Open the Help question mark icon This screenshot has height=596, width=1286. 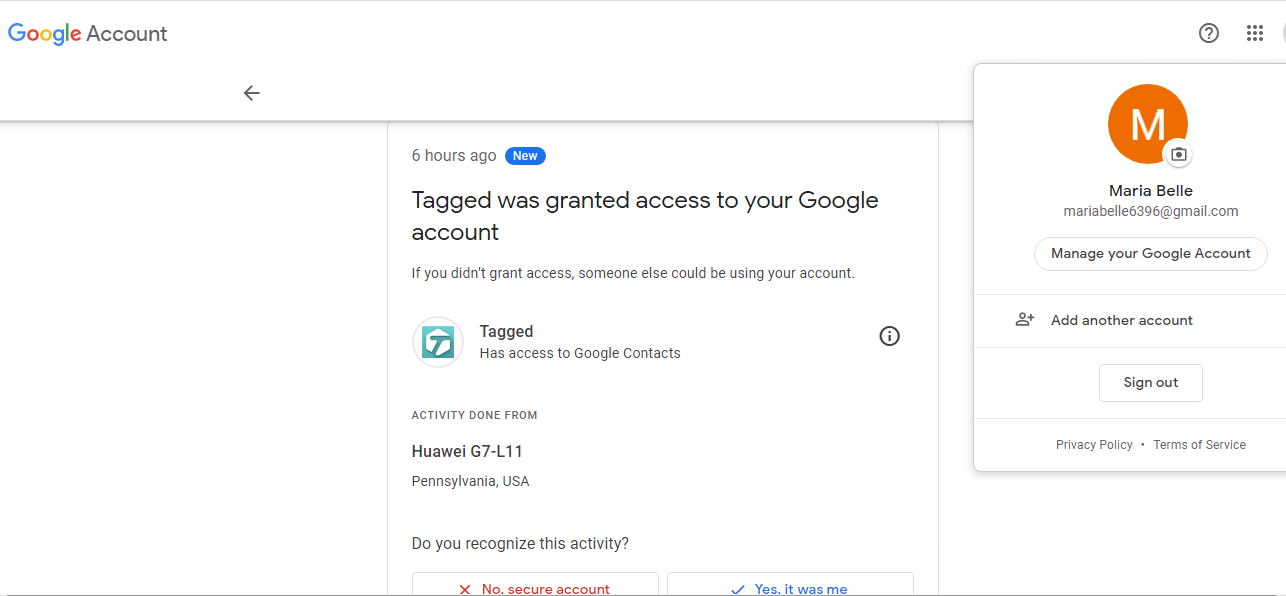coord(1209,33)
